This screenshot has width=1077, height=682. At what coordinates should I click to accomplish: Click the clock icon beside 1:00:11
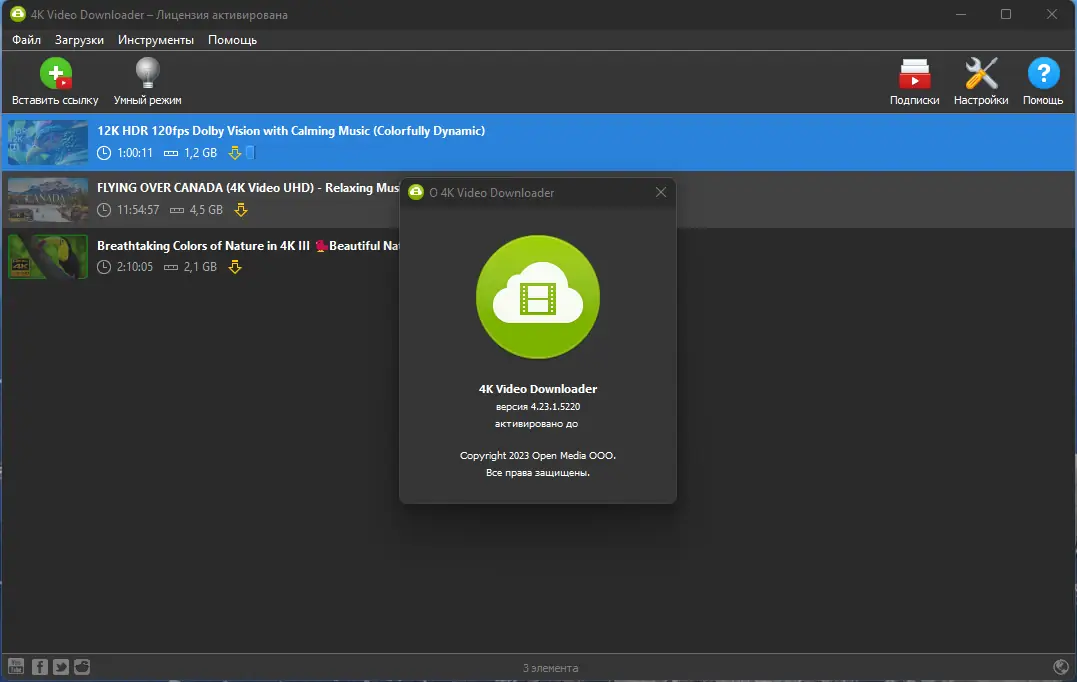point(104,152)
